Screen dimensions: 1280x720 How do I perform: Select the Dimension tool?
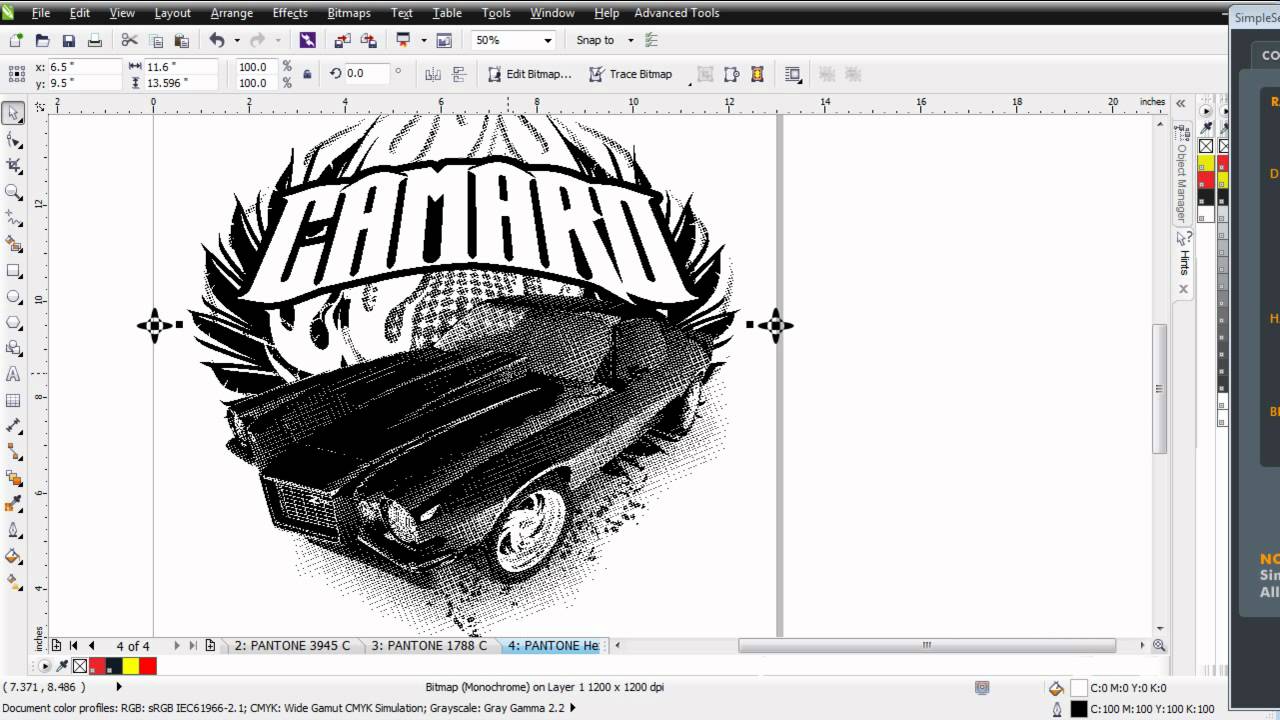[x=14, y=426]
